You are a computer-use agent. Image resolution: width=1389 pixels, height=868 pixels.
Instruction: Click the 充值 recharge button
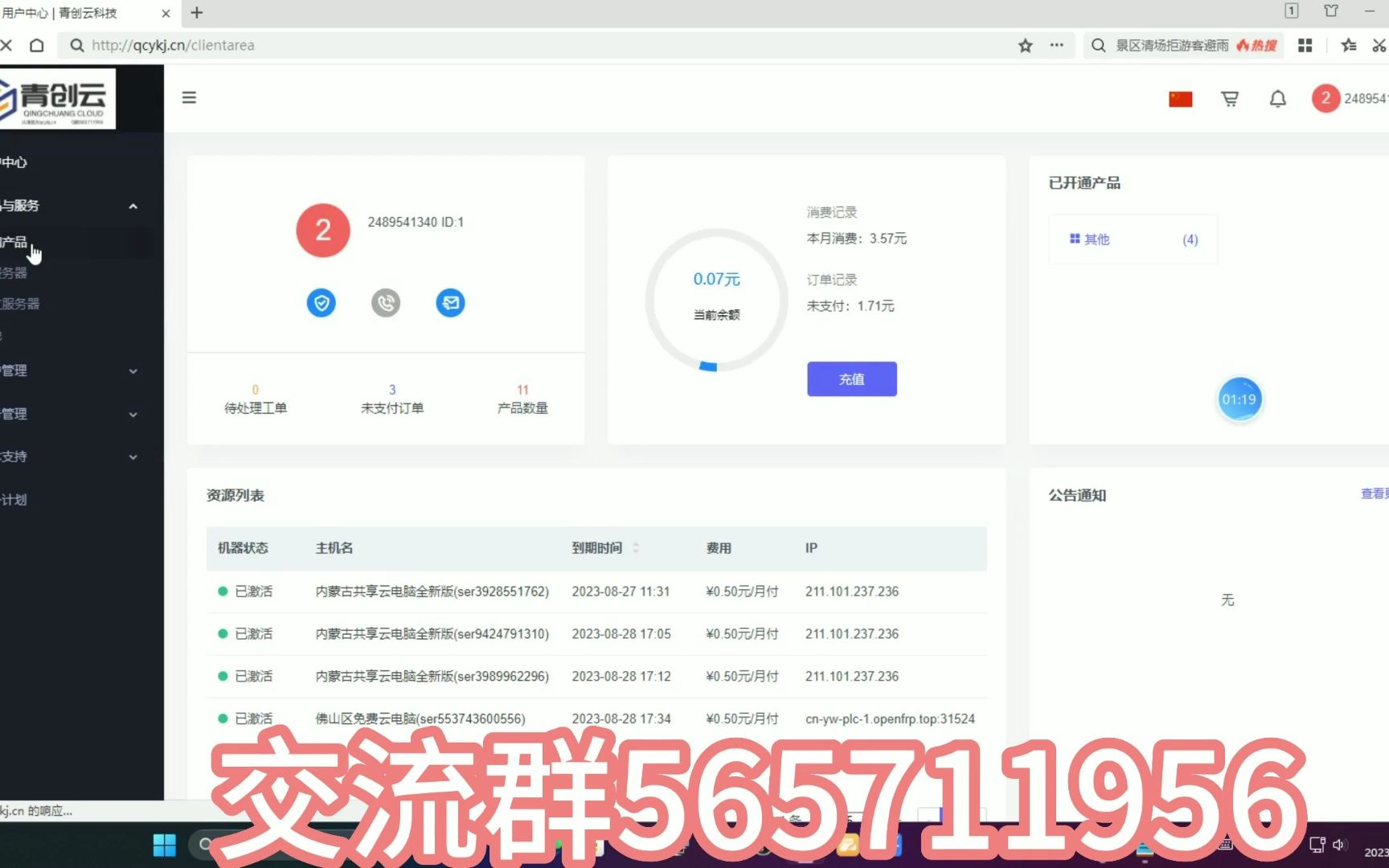(x=852, y=379)
